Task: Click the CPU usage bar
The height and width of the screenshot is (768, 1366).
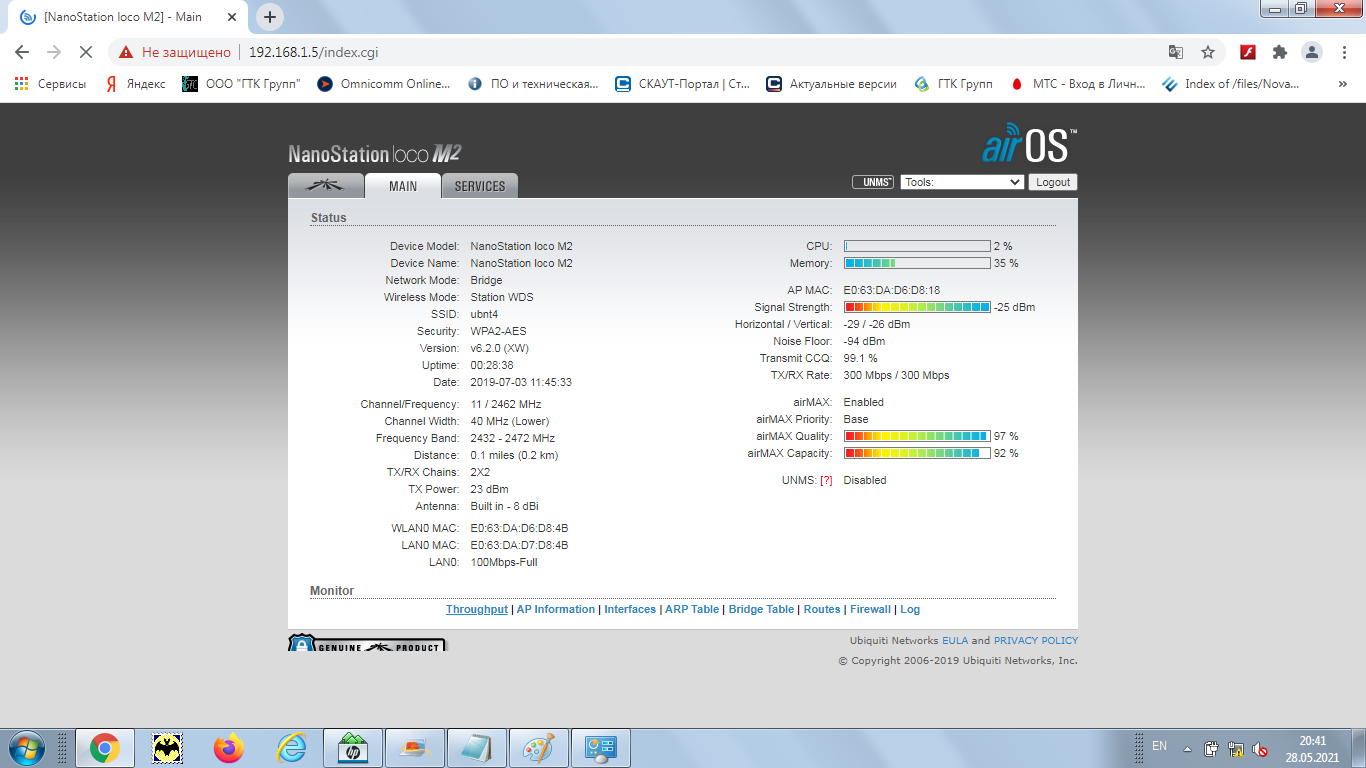Action: point(917,246)
